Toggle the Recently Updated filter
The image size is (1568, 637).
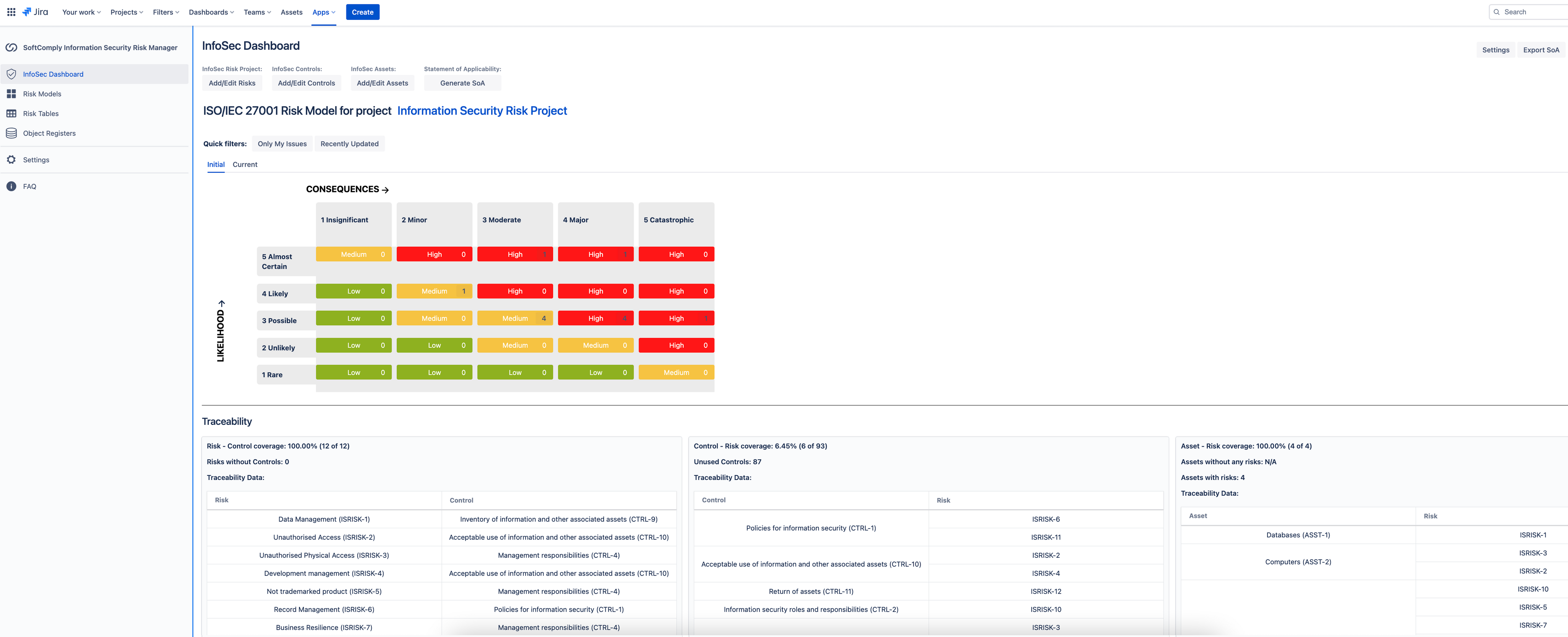350,143
